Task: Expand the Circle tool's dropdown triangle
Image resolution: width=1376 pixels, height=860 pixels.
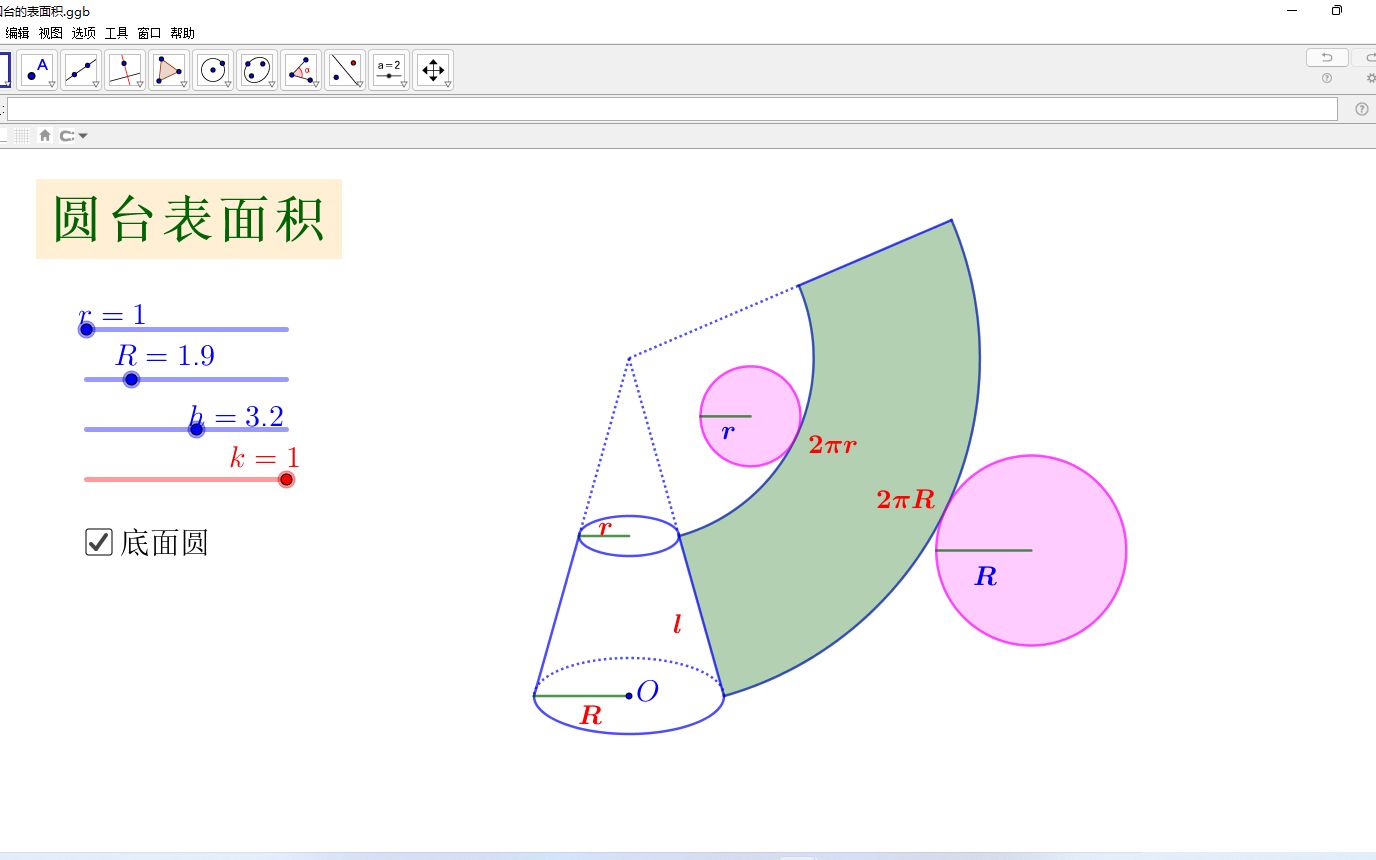Action: coord(228,85)
